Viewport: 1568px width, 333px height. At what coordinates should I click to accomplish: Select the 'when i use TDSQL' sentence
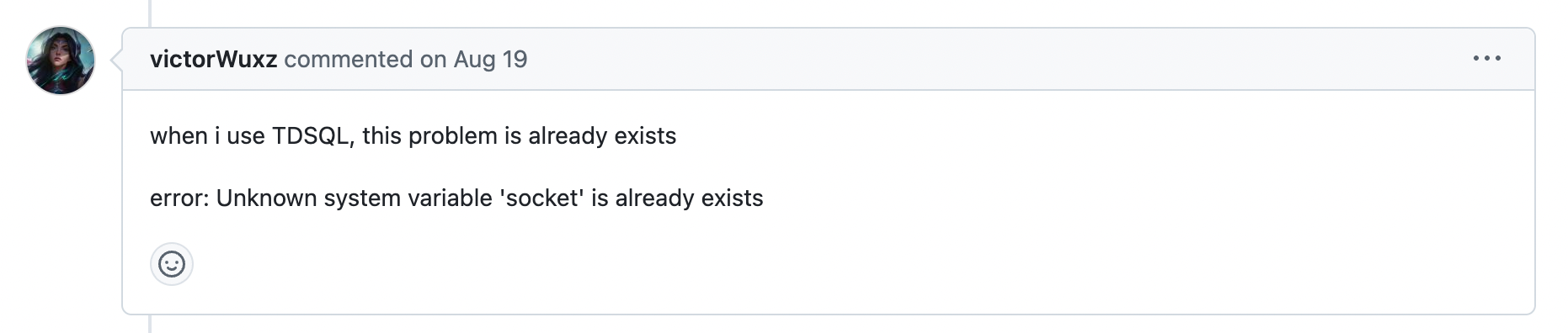tap(413, 135)
